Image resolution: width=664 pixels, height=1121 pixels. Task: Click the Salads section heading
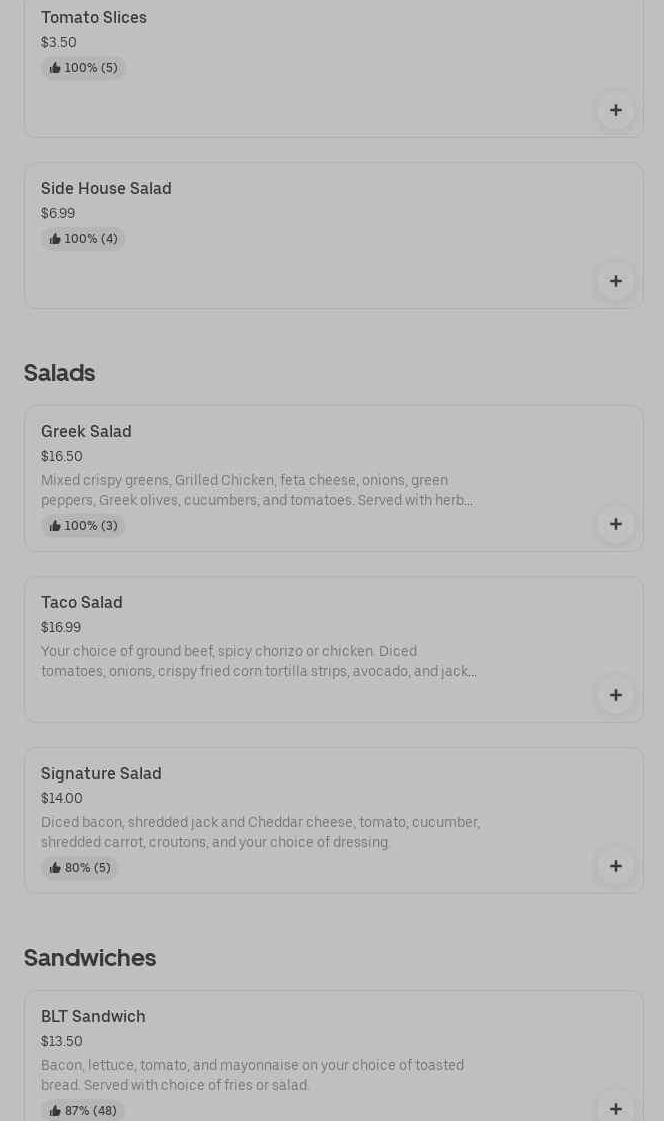(59, 373)
